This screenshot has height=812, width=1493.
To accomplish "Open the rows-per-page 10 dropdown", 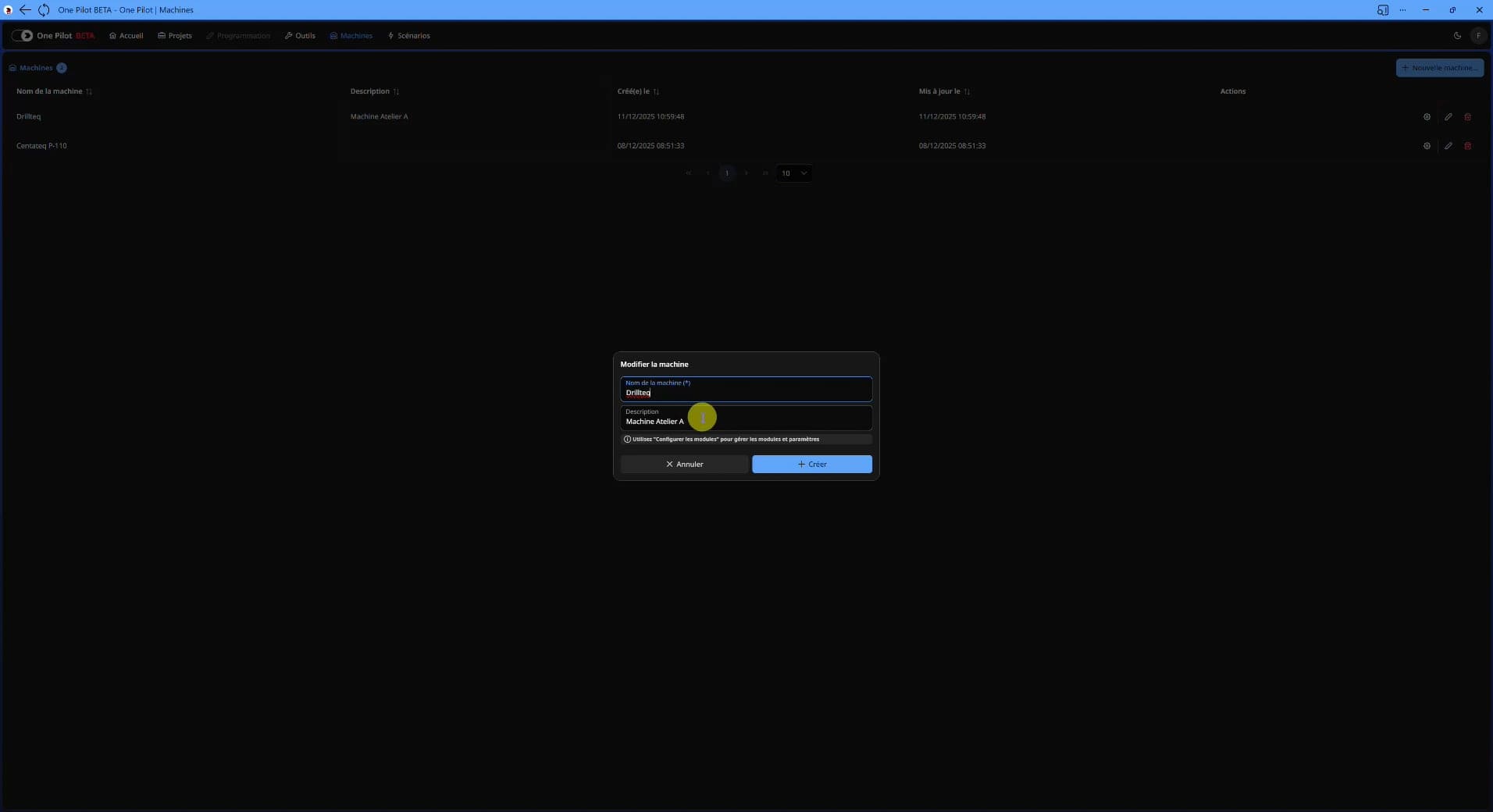I will [793, 173].
